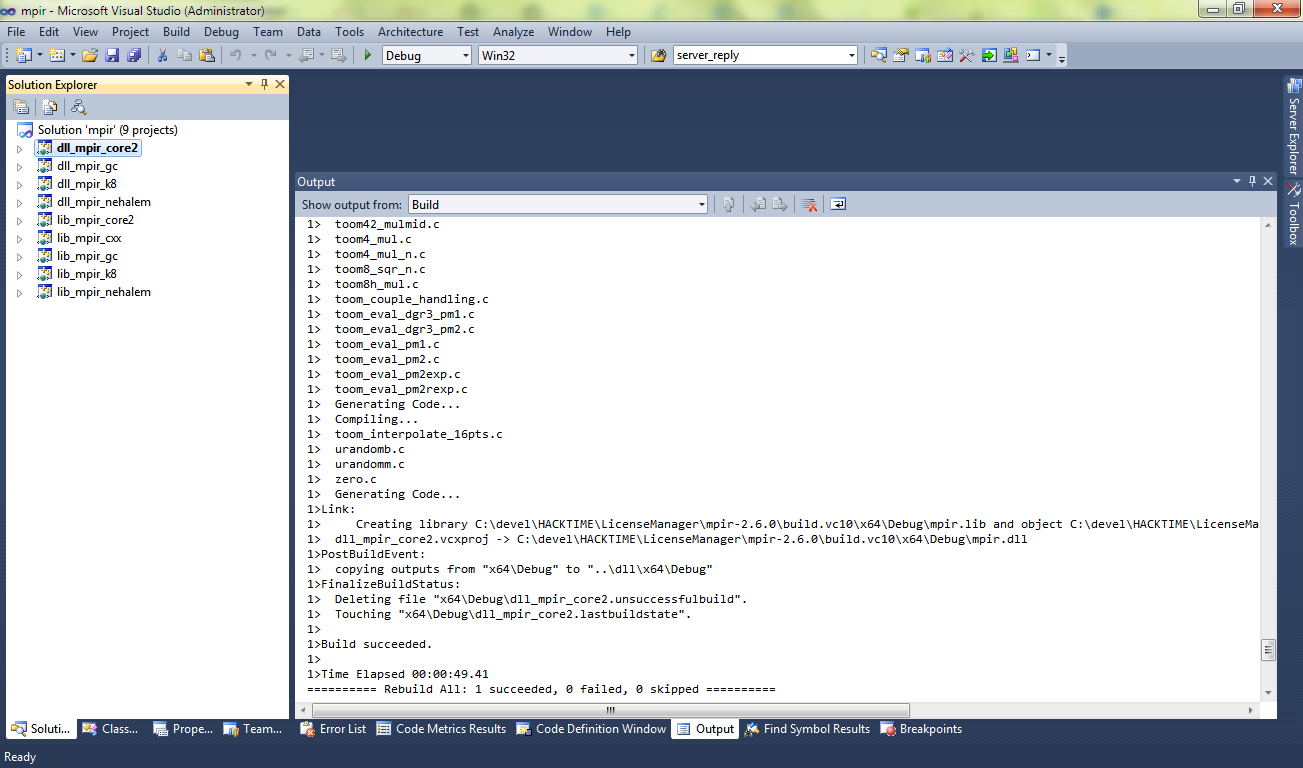Open Output pane window position dropdown arrow

click(x=1237, y=181)
